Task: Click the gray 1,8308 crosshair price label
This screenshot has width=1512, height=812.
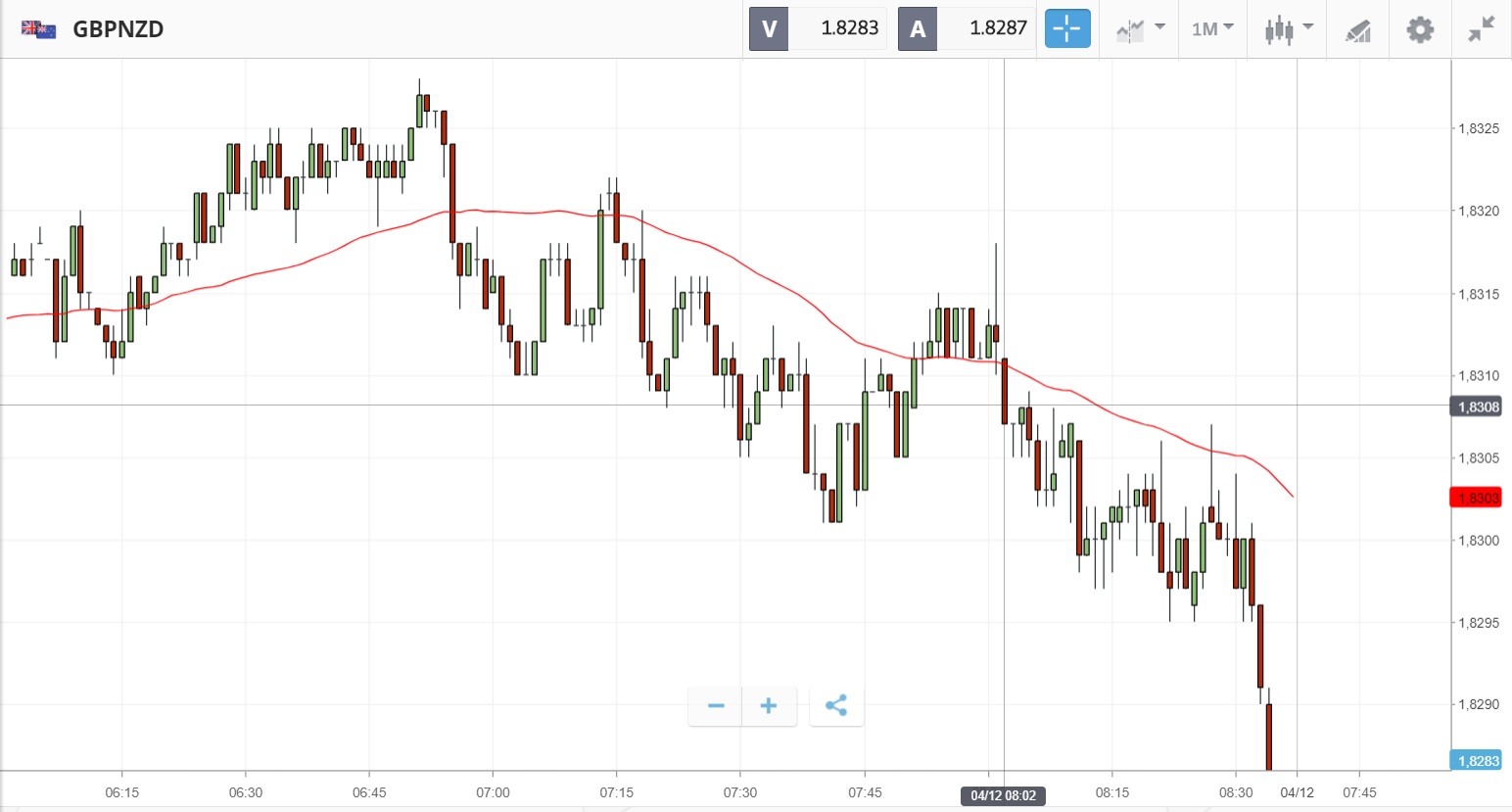Action: pos(1476,406)
